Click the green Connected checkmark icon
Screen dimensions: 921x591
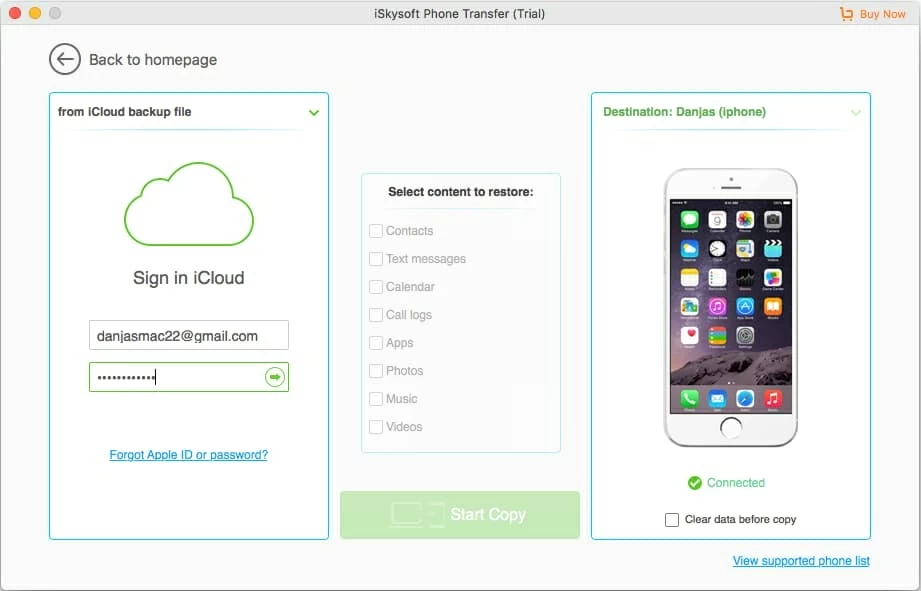click(695, 483)
